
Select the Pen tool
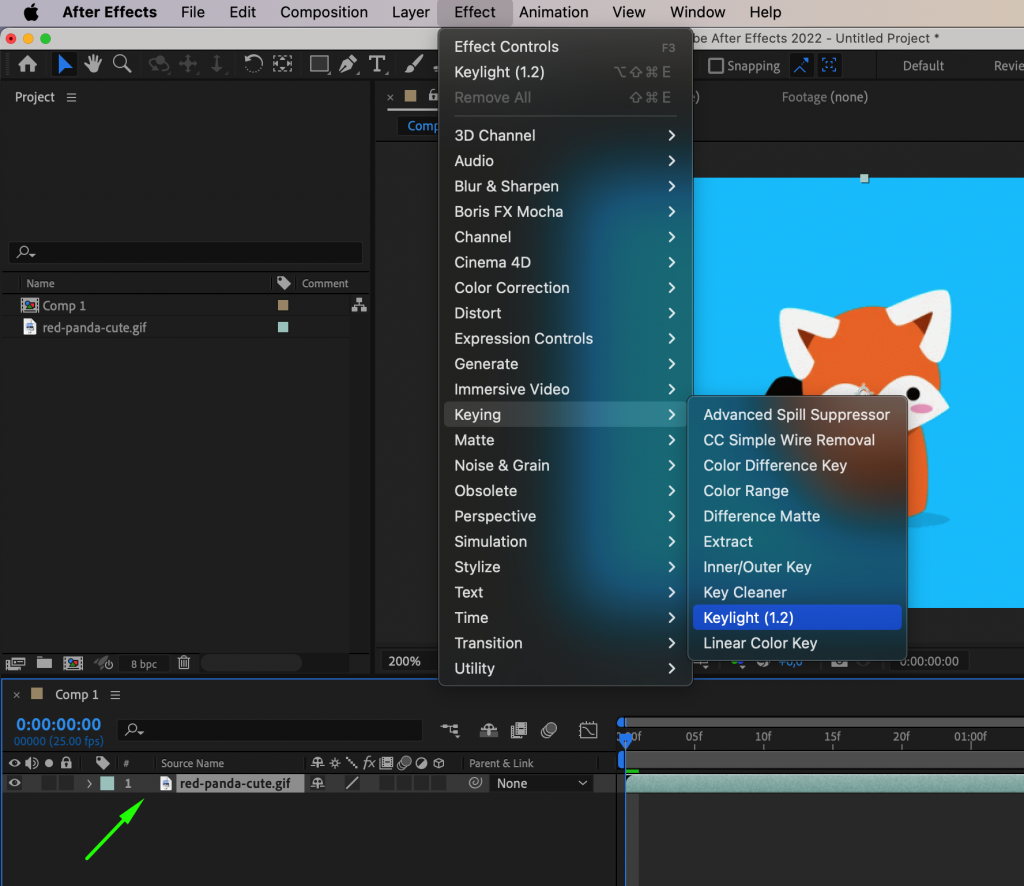click(349, 64)
